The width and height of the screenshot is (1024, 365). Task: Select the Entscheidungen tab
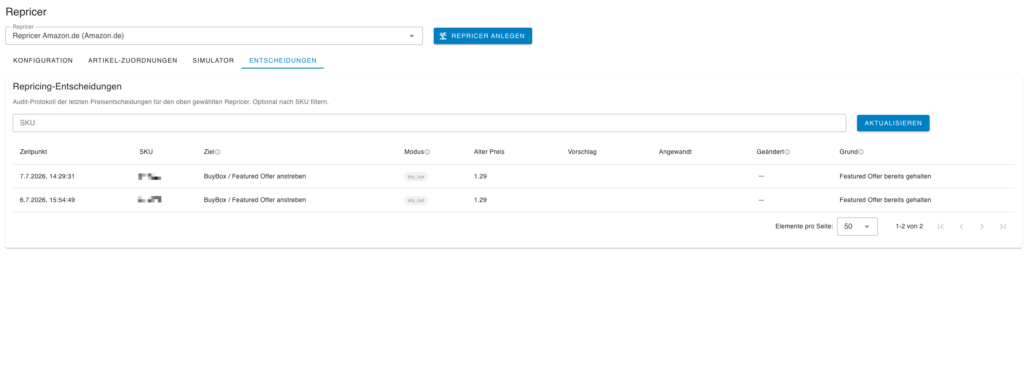click(x=283, y=60)
